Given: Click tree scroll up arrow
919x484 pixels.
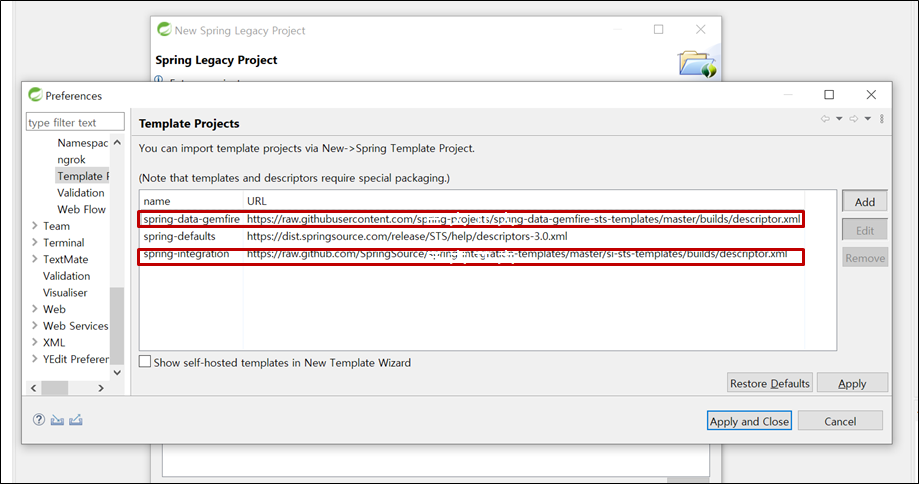Looking at the screenshot, I should (117, 142).
